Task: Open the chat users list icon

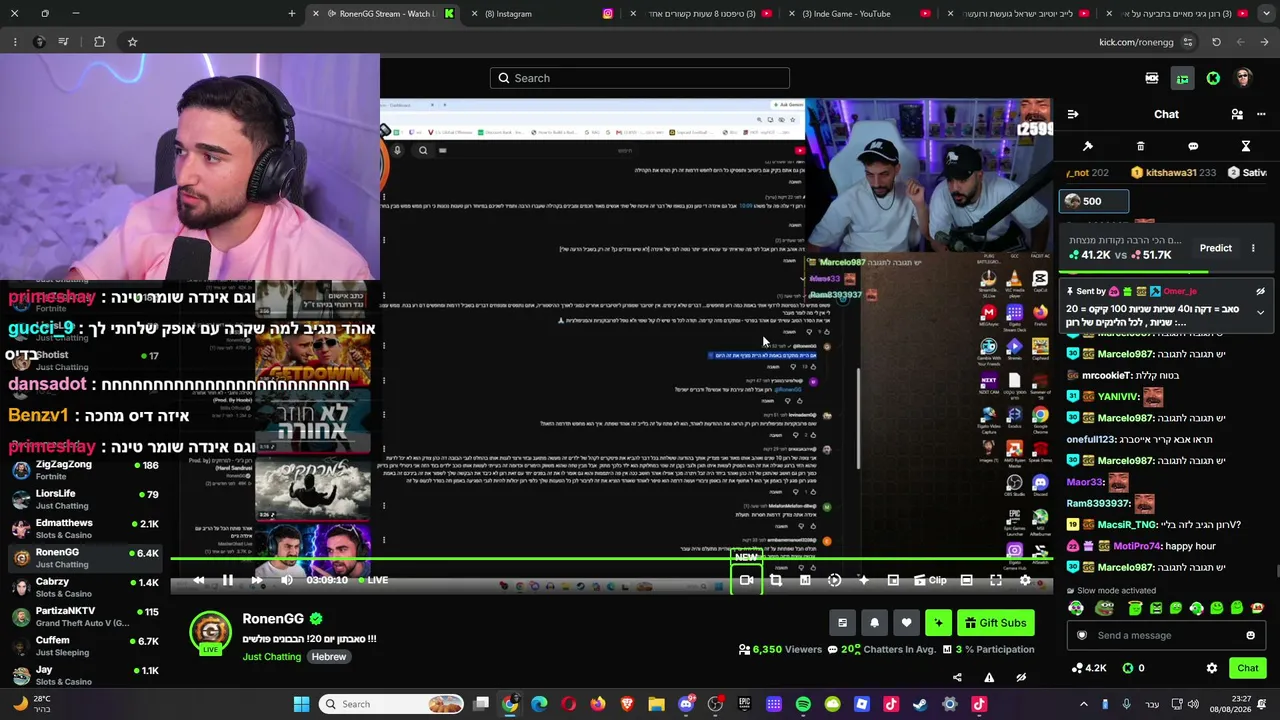Action: click(1237, 114)
